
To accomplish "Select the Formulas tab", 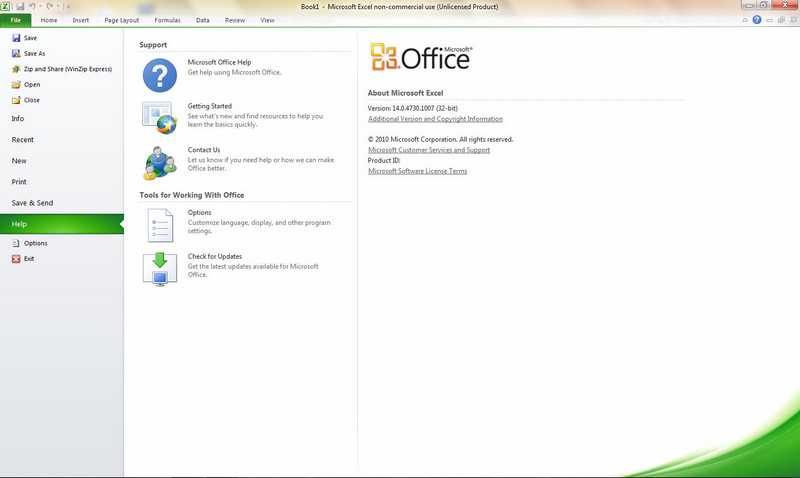I will [167, 20].
